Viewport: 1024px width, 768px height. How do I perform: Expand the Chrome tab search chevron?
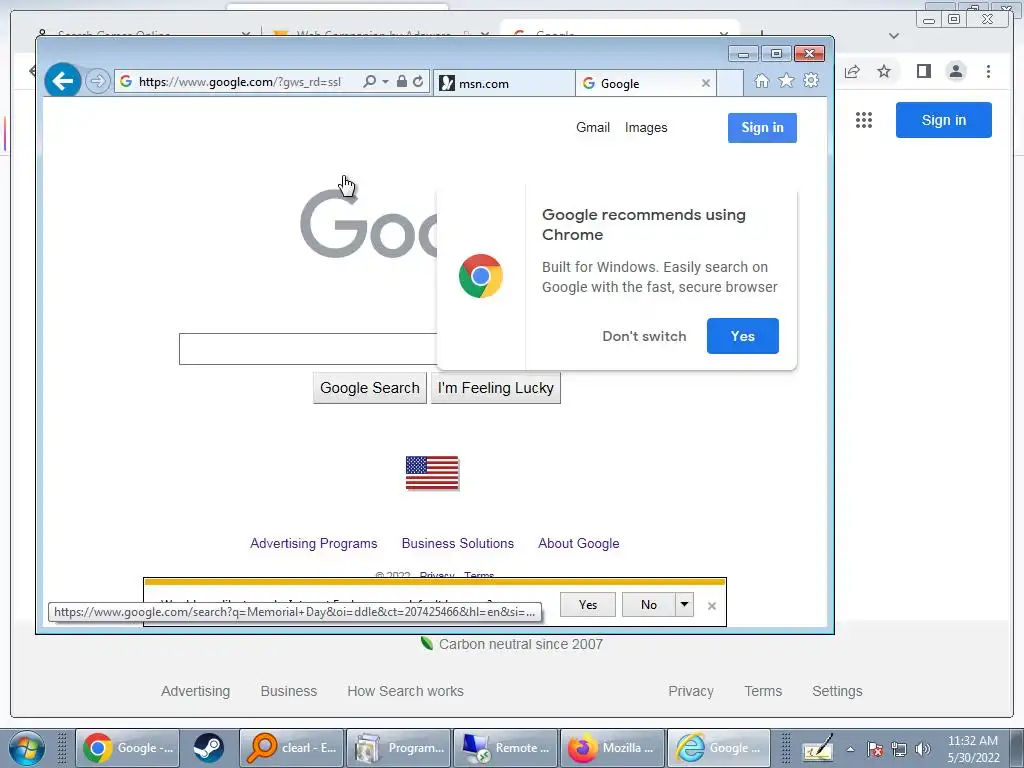[x=894, y=35]
